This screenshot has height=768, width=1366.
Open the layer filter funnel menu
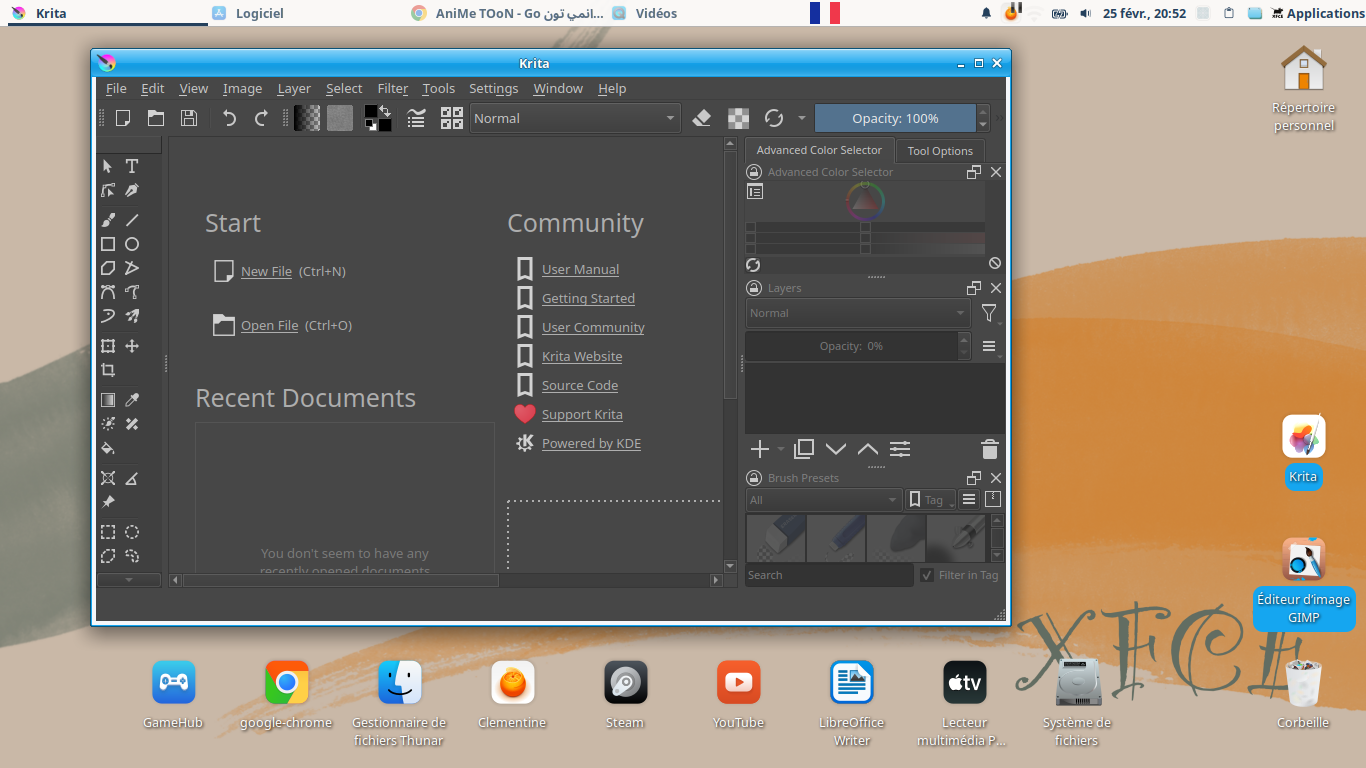click(x=989, y=313)
